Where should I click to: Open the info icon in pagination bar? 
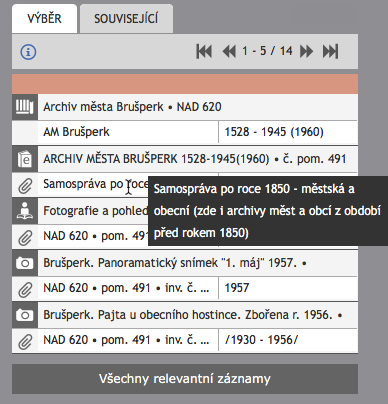click(28, 52)
